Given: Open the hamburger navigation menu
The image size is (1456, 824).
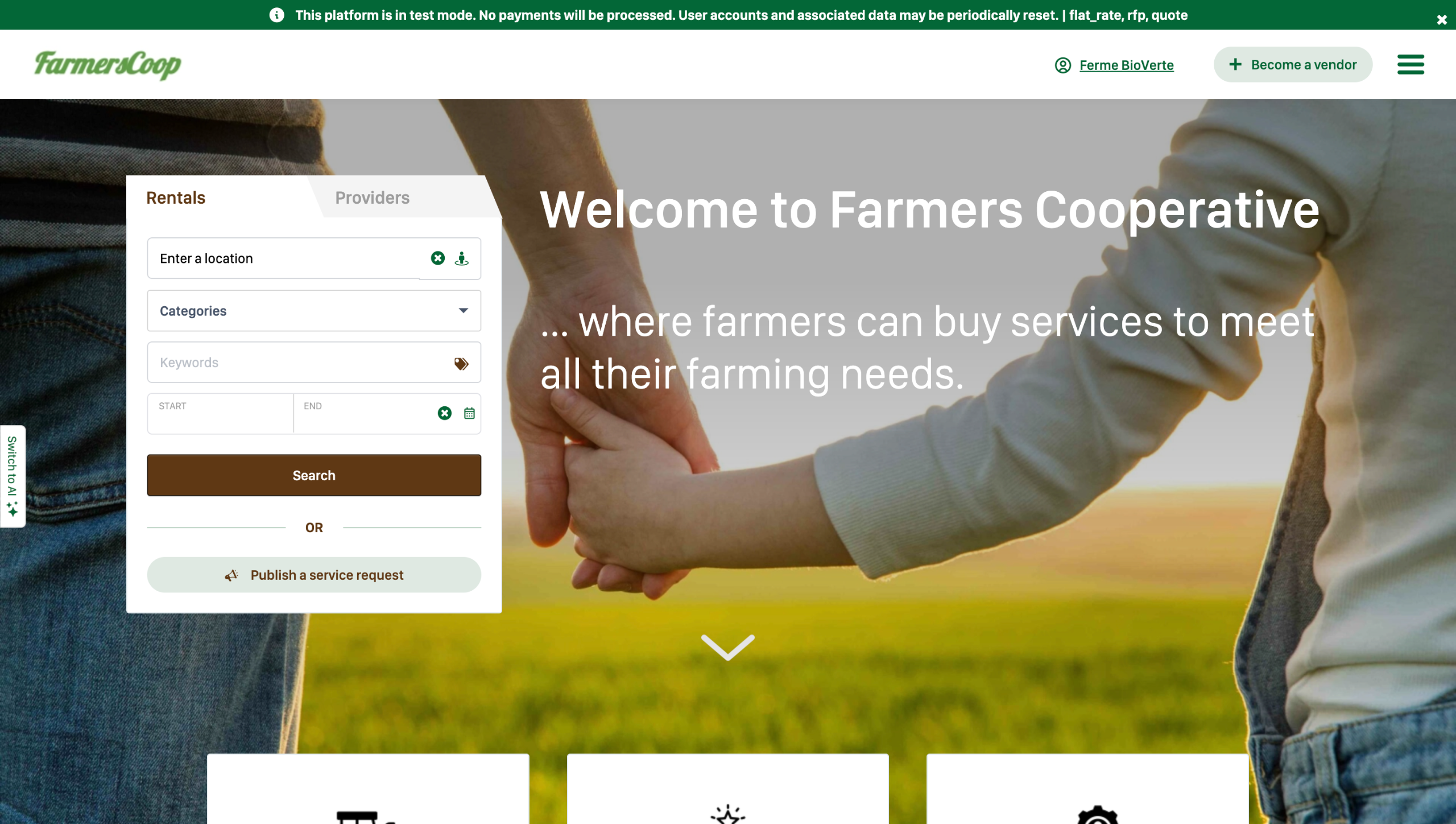Looking at the screenshot, I should [1410, 65].
